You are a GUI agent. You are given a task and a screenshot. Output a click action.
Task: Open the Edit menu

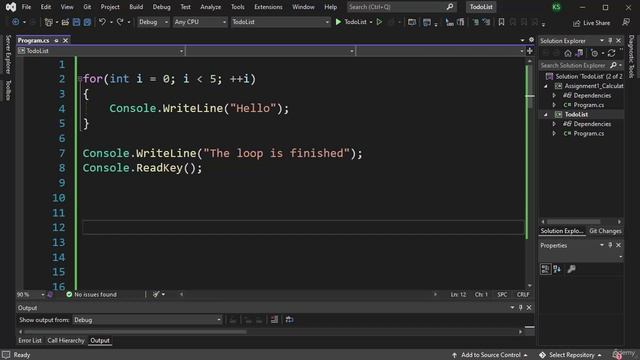(46, 7)
